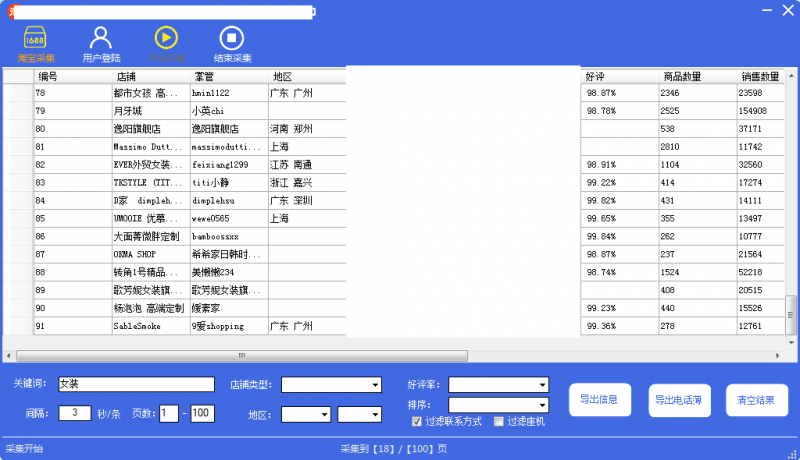Toggle 过滤联系方式 checkbox
Image resolution: width=800 pixels, height=460 pixels.
point(417,422)
